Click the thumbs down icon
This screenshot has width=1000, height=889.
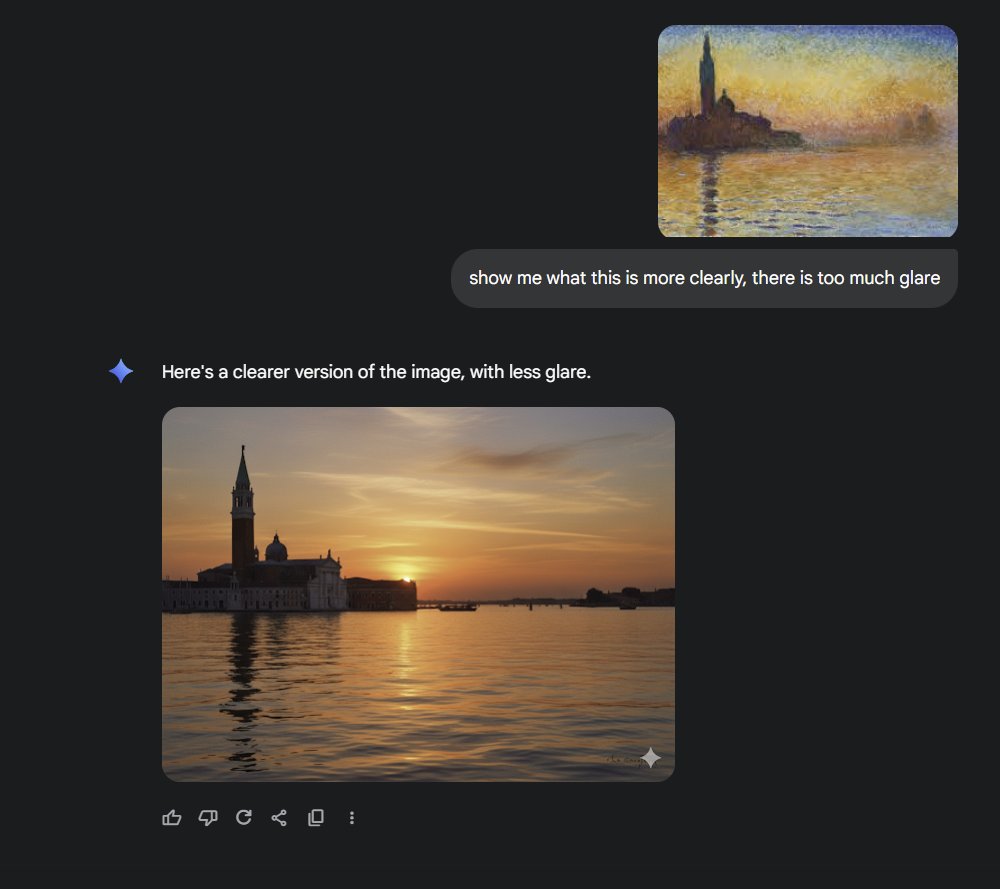208,818
